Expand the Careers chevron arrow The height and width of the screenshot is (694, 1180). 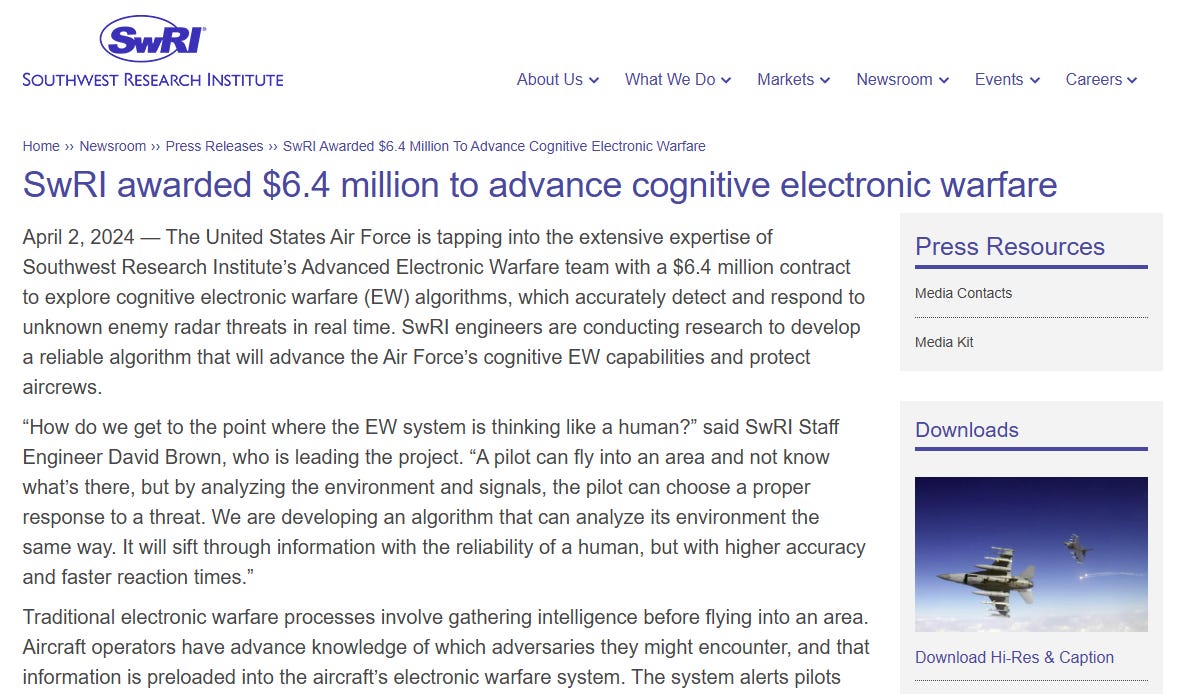[1132, 81]
